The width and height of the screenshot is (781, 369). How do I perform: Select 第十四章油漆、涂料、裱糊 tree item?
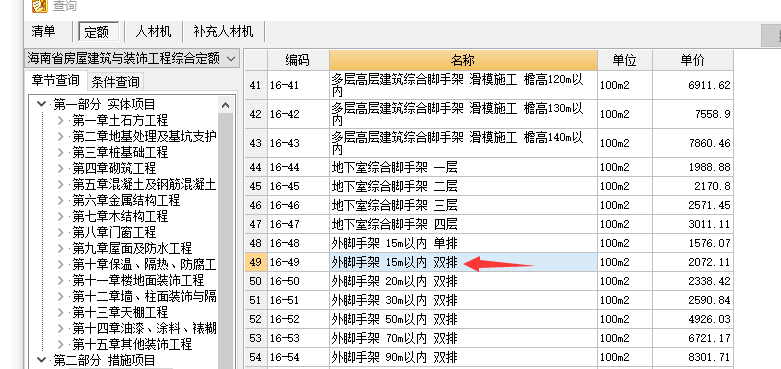click(144, 328)
